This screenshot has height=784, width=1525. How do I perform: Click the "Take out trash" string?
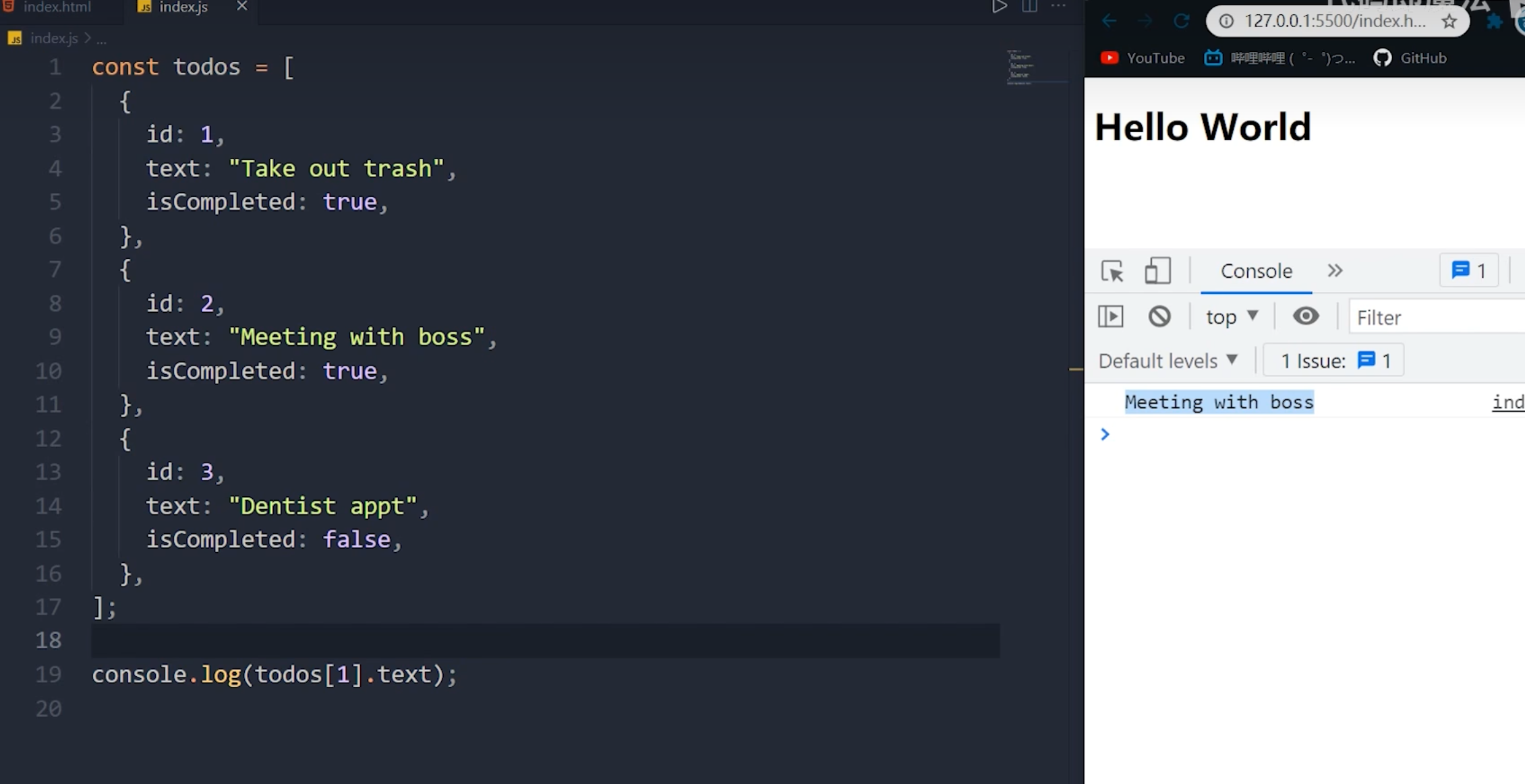pyautogui.click(x=337, y=169)
